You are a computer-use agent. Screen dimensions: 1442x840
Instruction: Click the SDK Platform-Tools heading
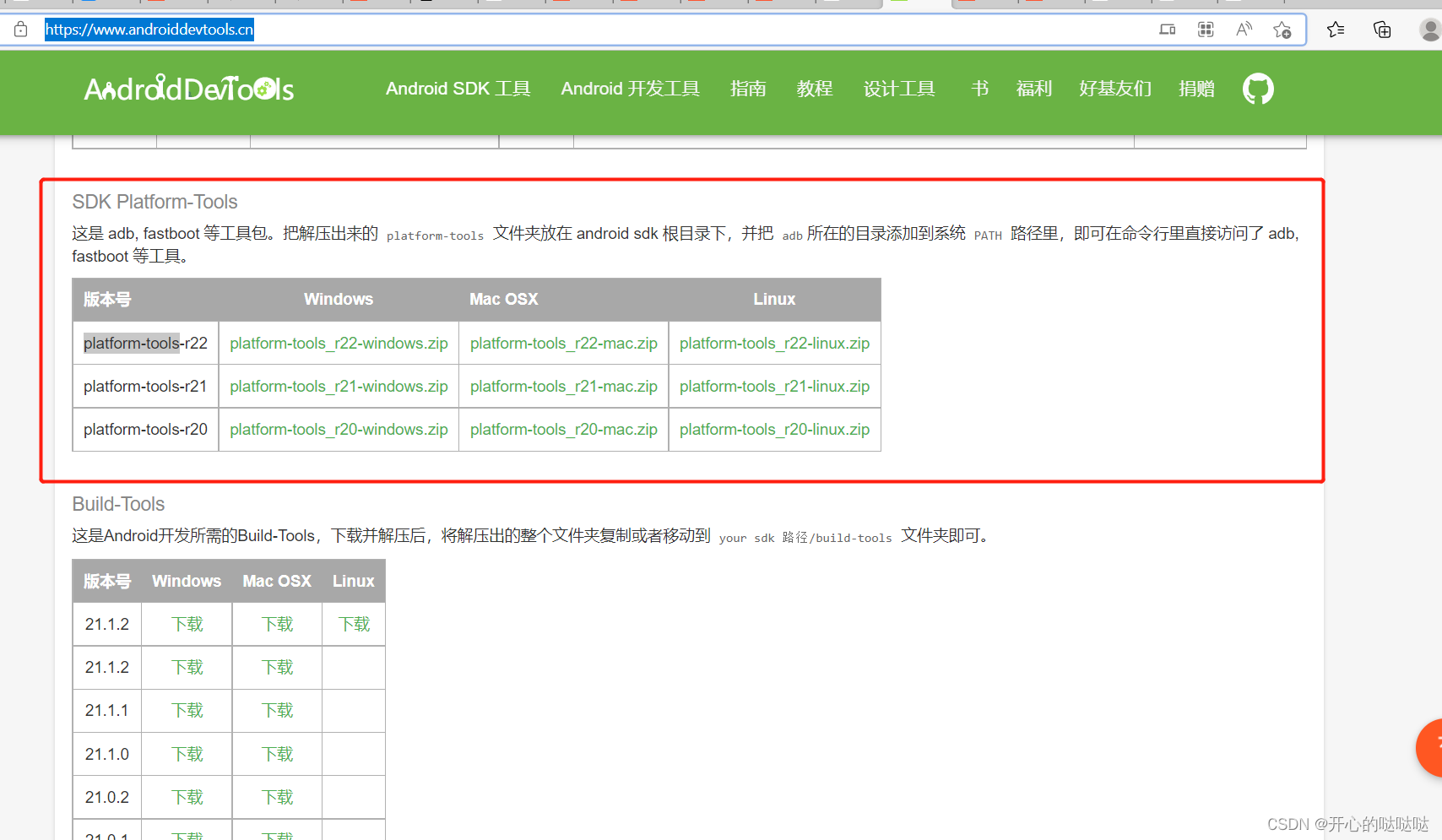pos(154,202)
